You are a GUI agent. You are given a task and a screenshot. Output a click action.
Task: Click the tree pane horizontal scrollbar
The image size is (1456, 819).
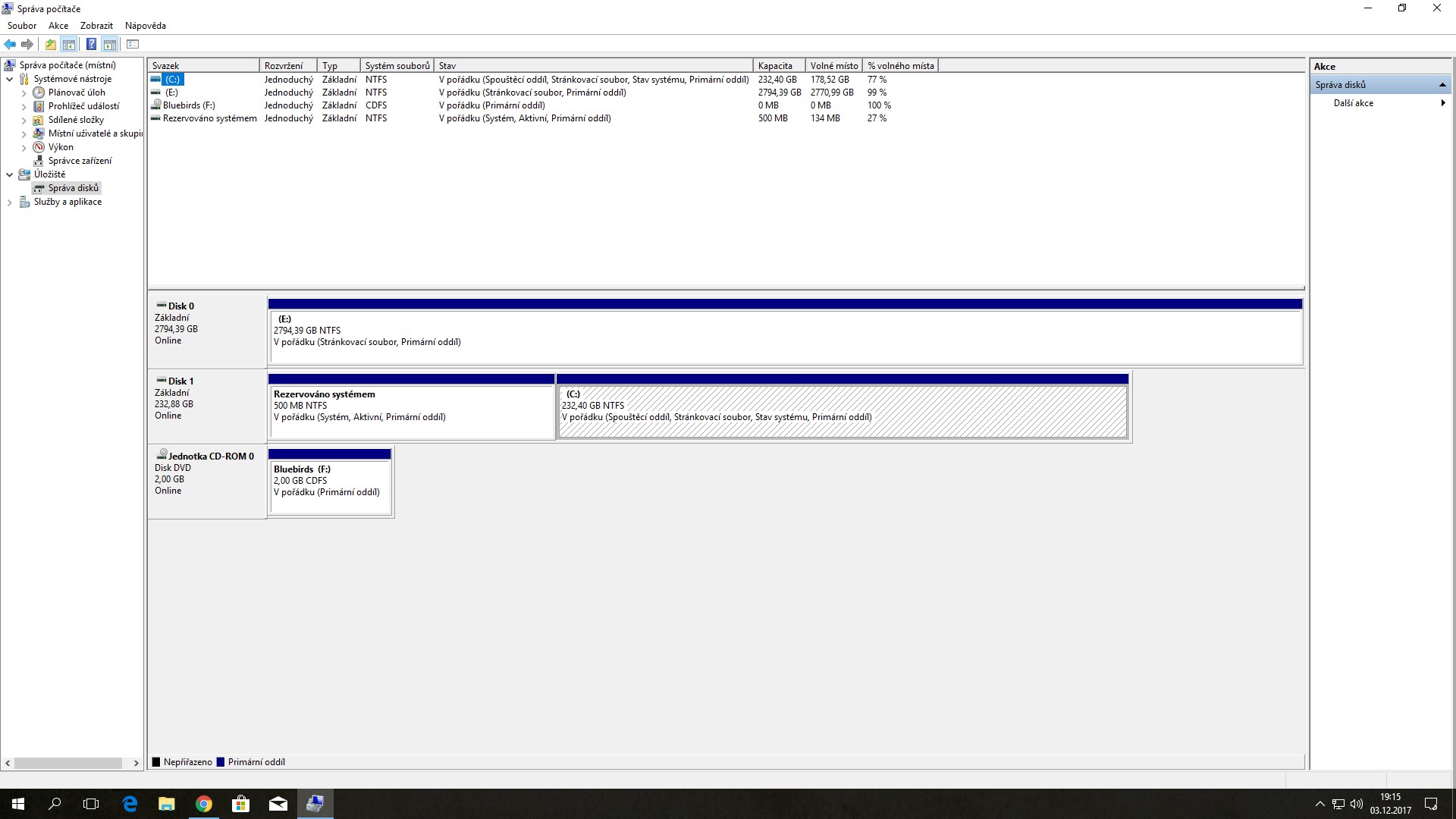point(68,763)
